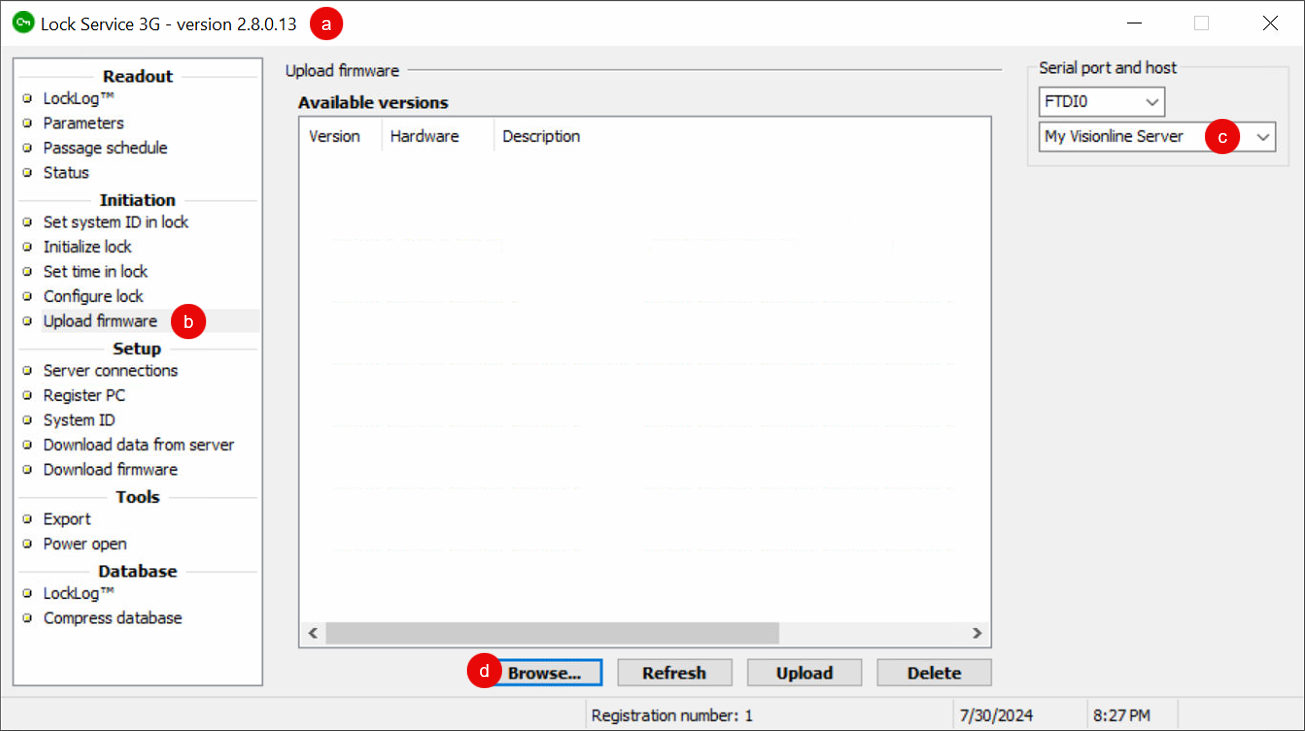
Task: Open Server connections setup
Action: 111,371
